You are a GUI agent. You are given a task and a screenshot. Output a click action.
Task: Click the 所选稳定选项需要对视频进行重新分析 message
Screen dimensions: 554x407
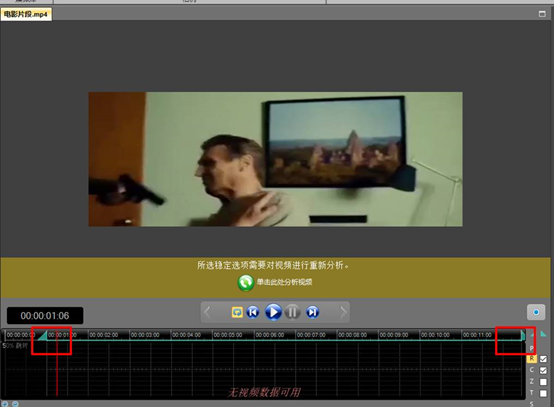click(272, 265)
